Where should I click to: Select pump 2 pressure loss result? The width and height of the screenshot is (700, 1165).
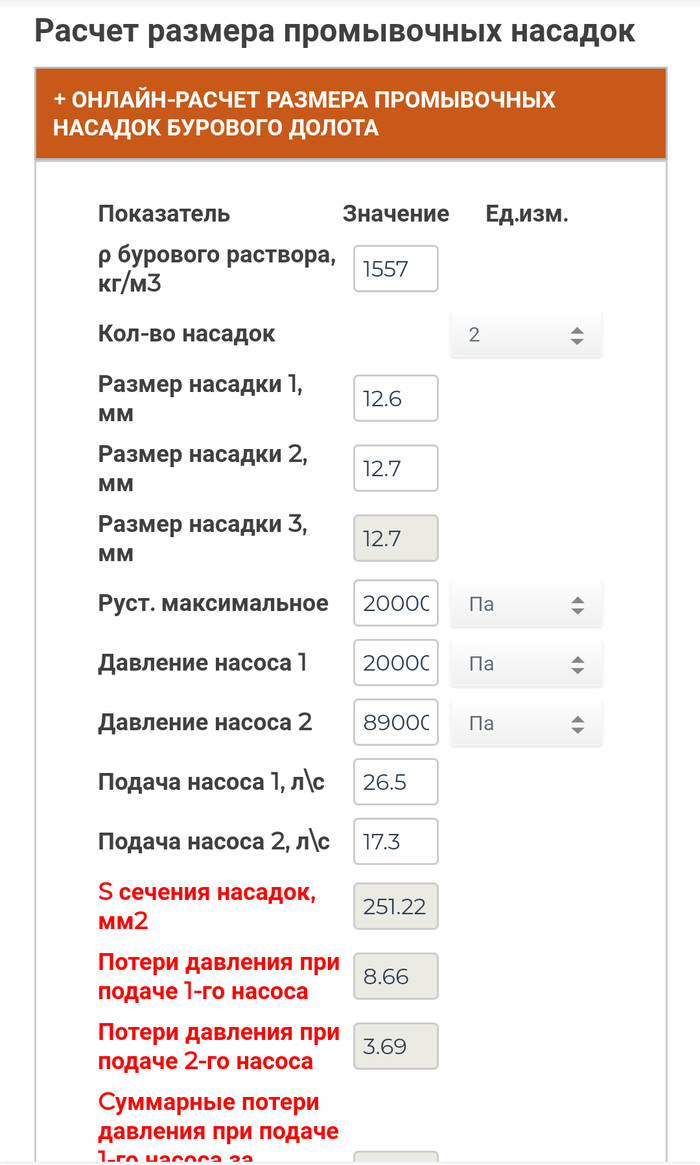pos(396,1046)
